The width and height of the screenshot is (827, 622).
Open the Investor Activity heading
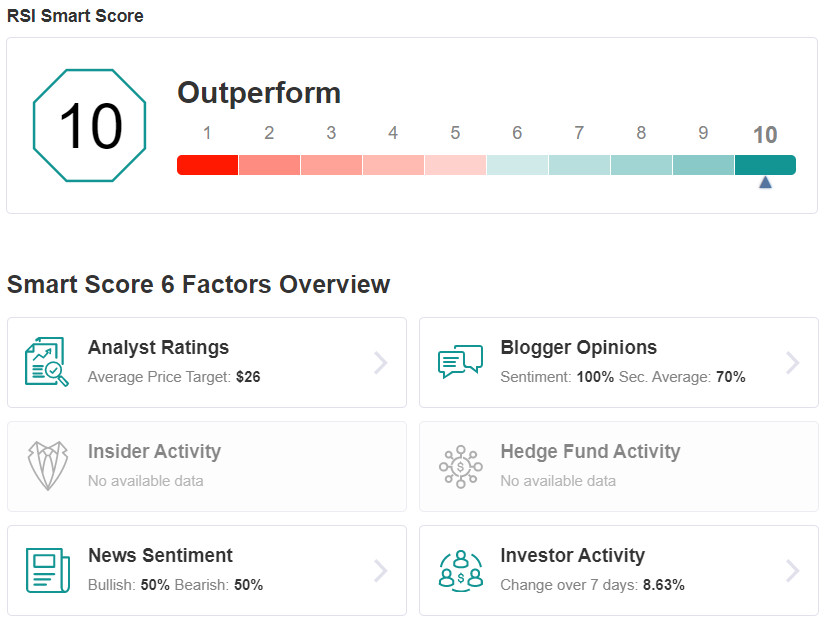(x=573, y=555)
